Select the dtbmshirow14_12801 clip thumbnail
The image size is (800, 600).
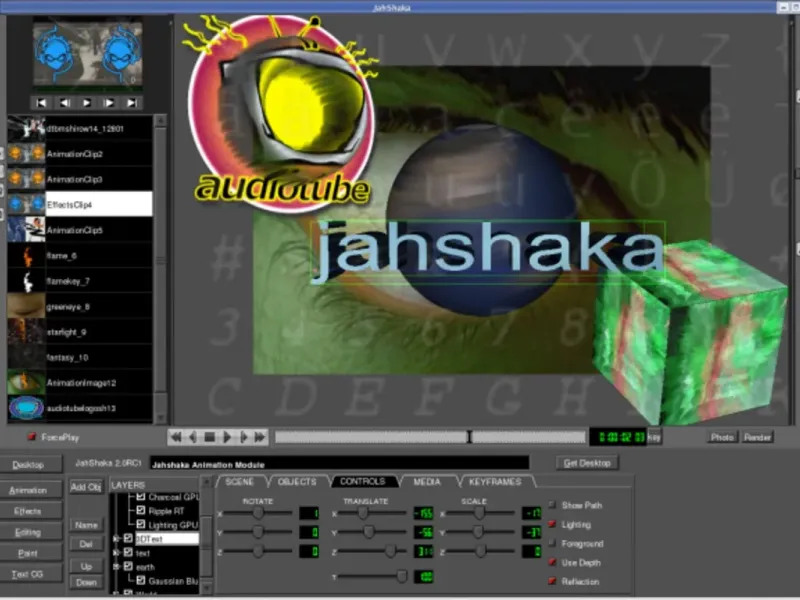26,129
